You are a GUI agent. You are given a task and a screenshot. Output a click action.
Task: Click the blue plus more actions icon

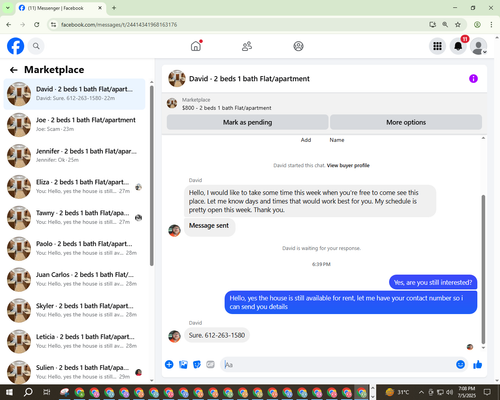[169, 364]
